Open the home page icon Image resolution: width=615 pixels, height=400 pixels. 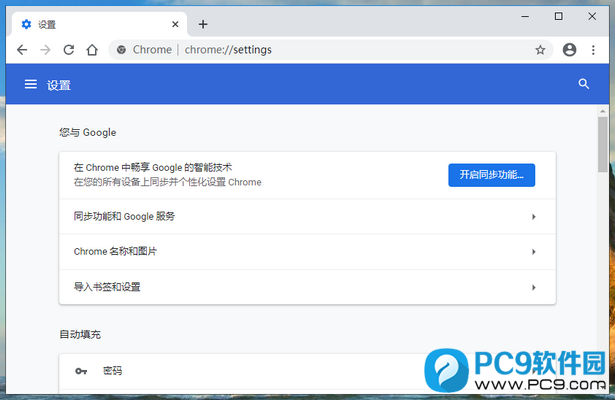(92, 50)
